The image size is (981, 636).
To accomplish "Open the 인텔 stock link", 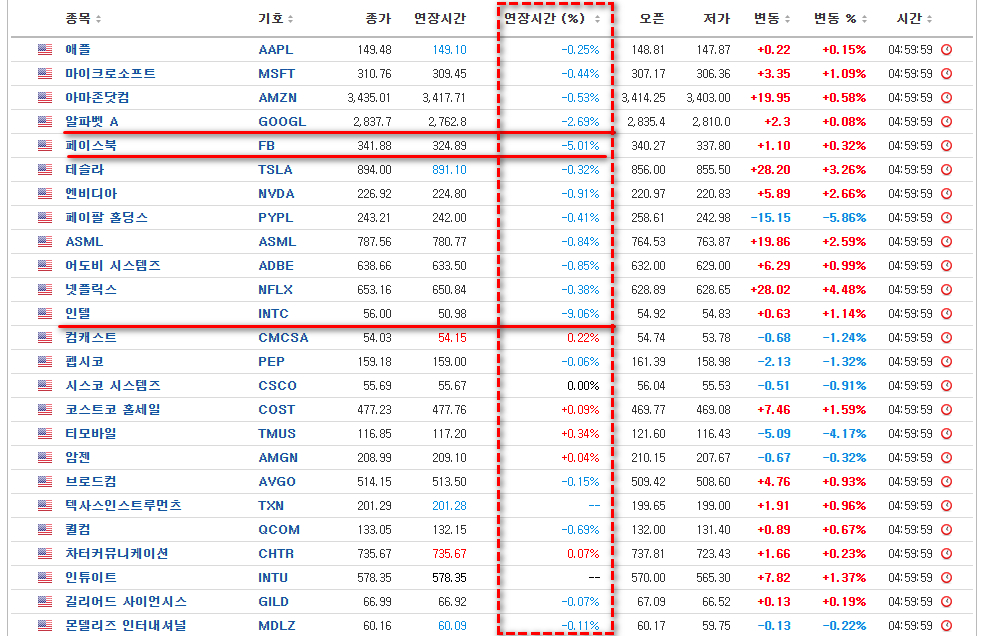I will pos(78,314).
